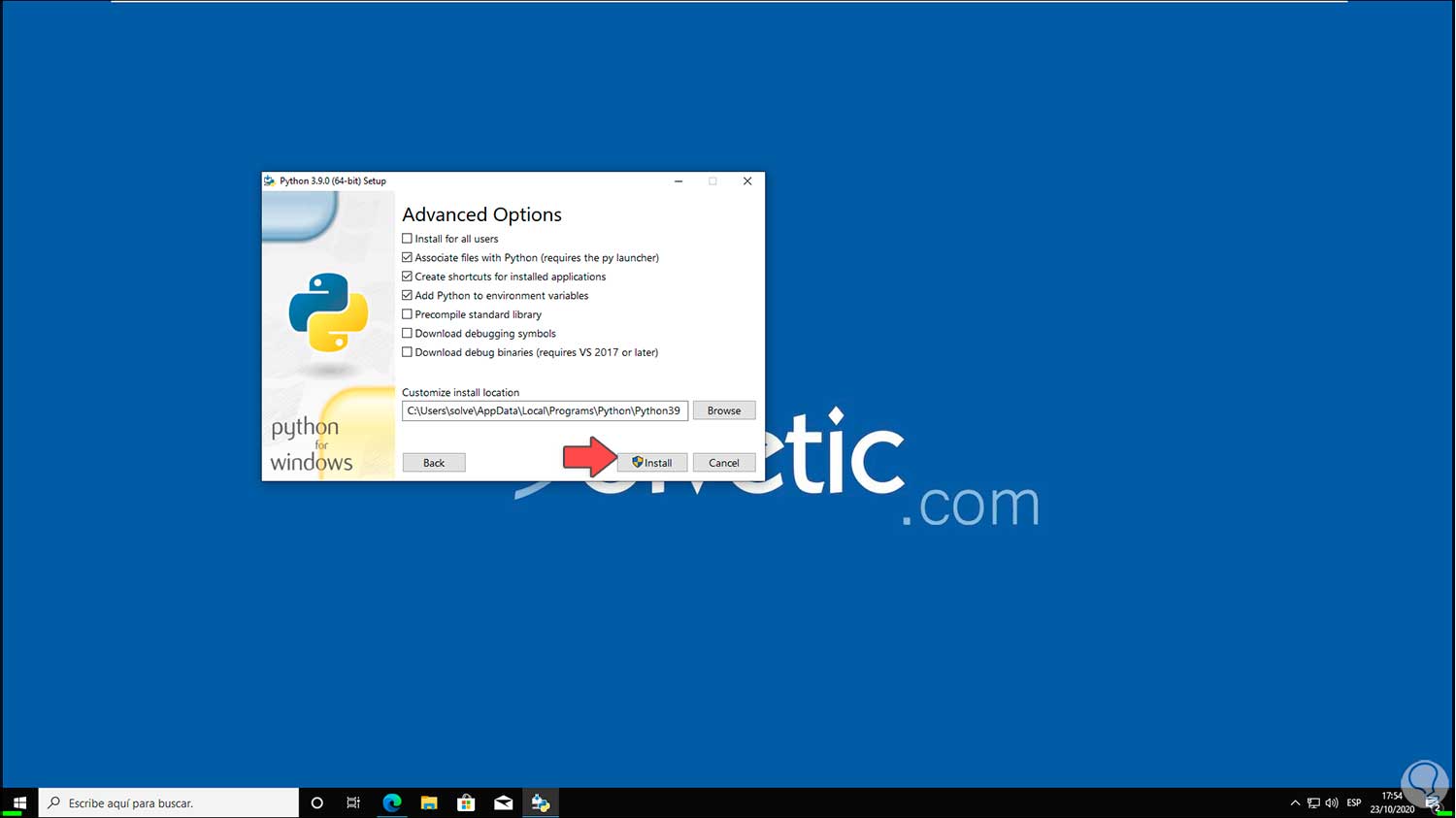1456x818 pixels.
Task: Open Microsoft Store from taskbar
Action: click(466, 802)
